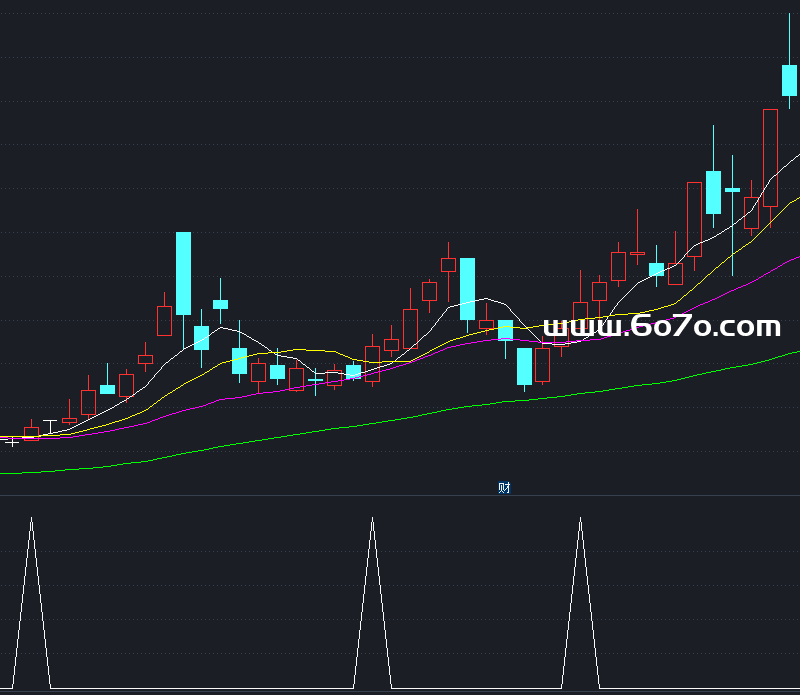Select the first signal spike in indicator panel
Screen dimensions: 800x695
[32, 603]
